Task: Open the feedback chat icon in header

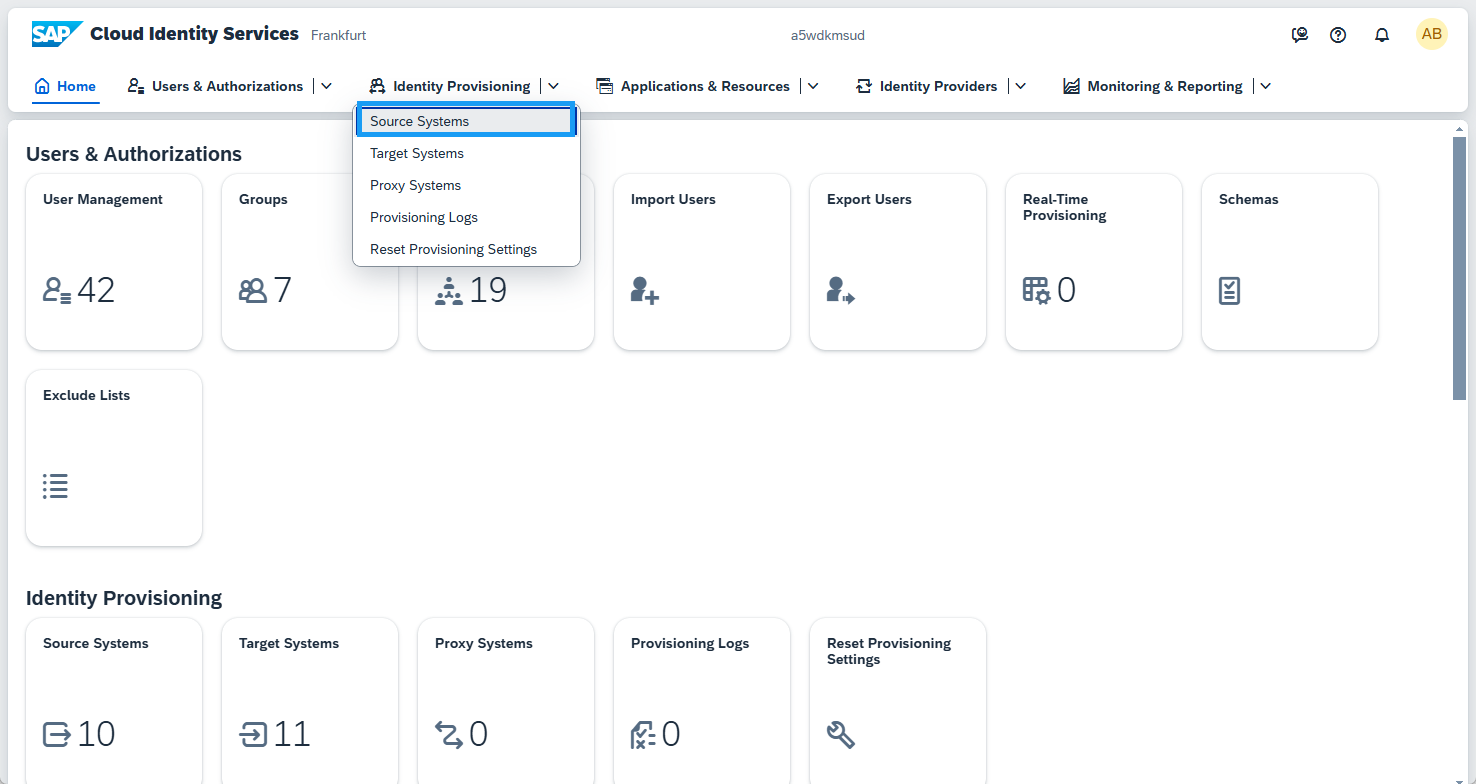Action: tap(1300, 35)
